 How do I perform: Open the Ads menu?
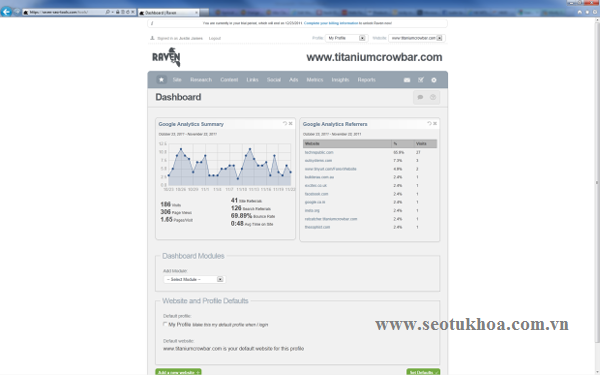(293, 80)
